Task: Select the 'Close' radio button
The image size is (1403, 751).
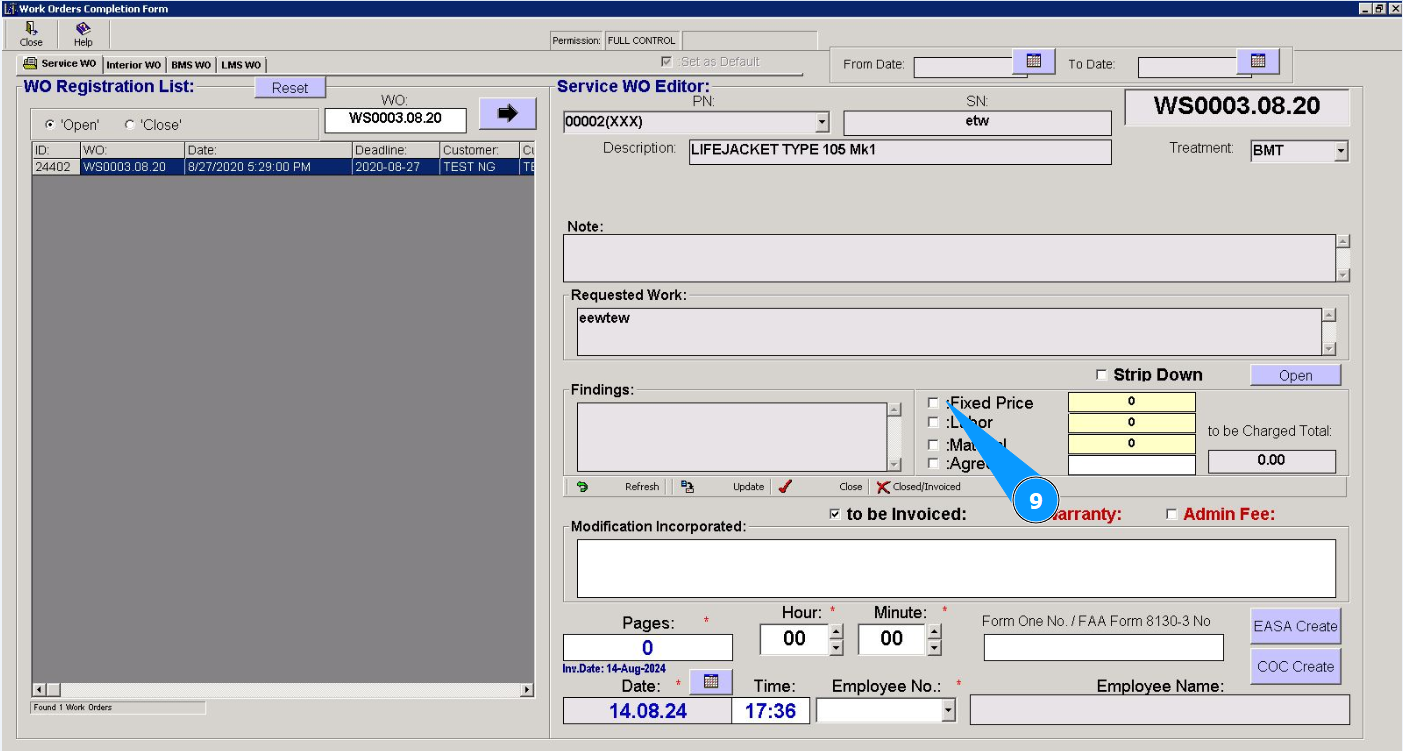Action: coord(130,125)
